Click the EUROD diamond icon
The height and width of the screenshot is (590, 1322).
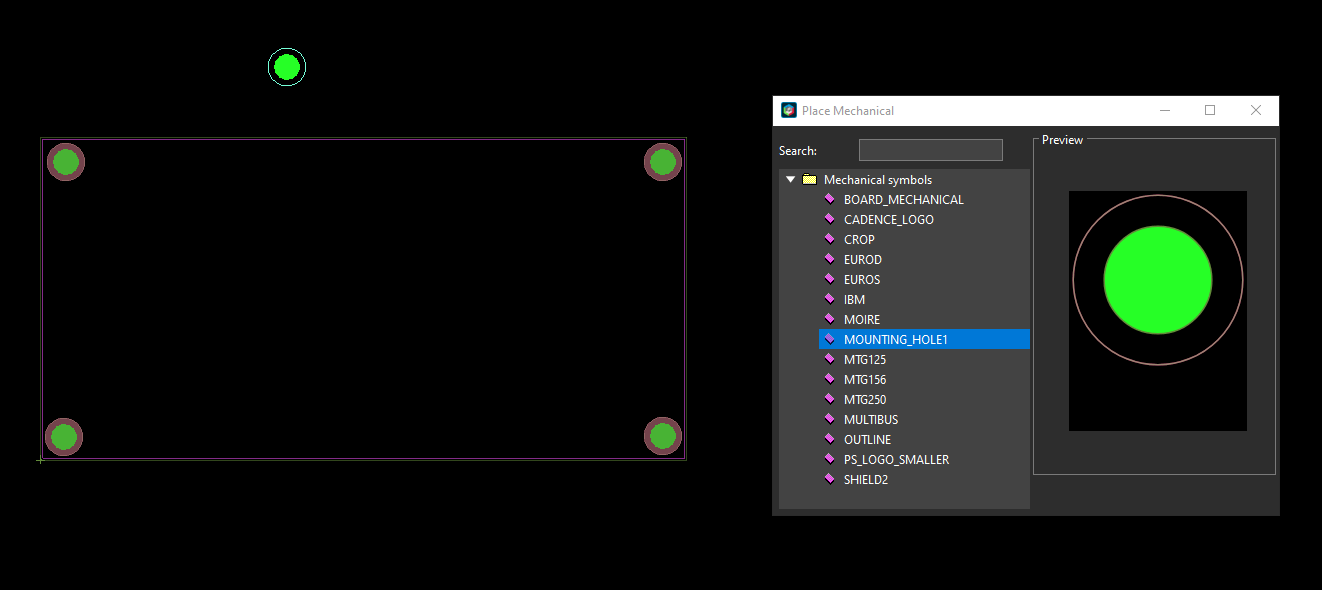[830, 259]
